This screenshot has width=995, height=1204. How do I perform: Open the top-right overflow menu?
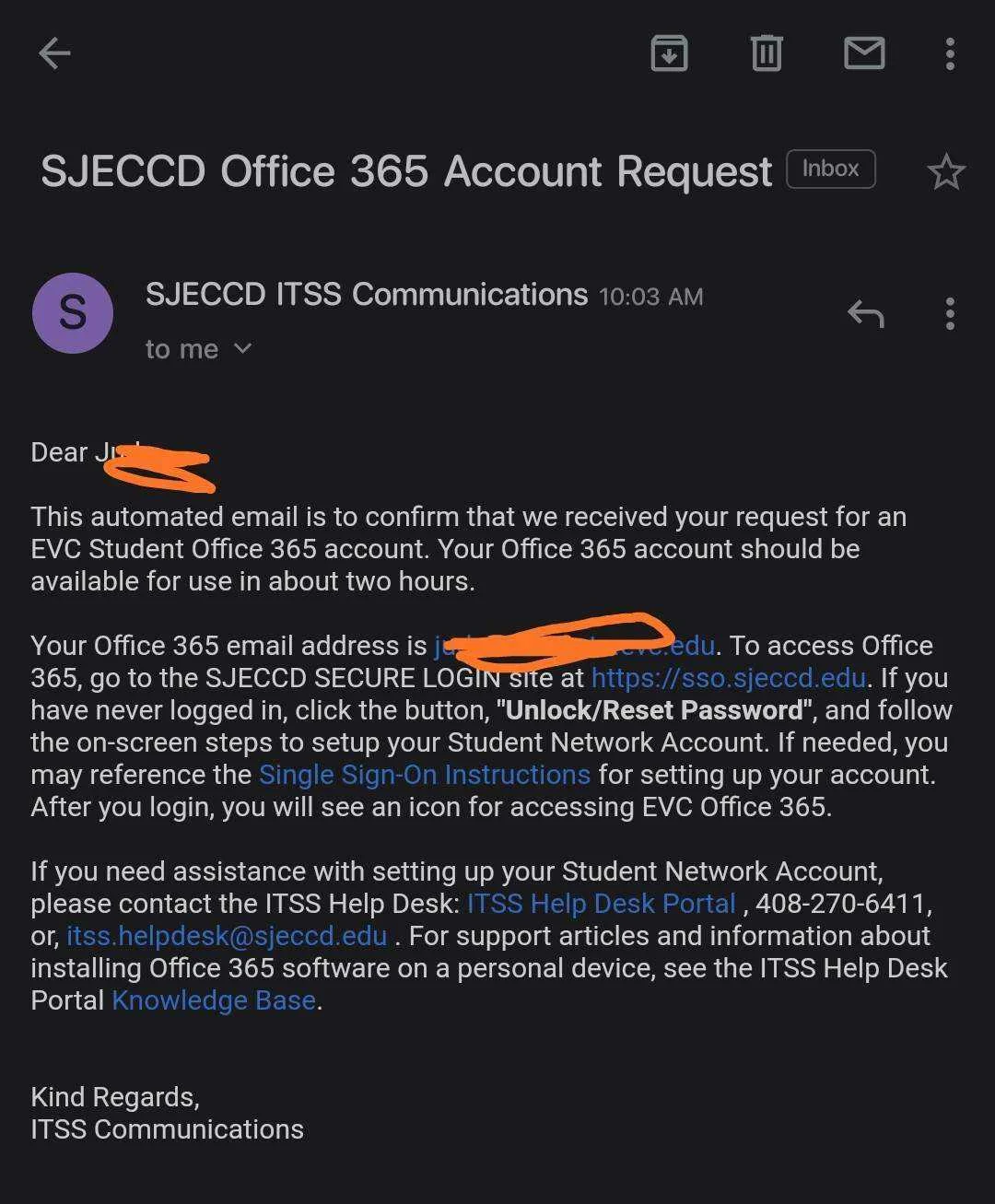(x=950, y=53)
